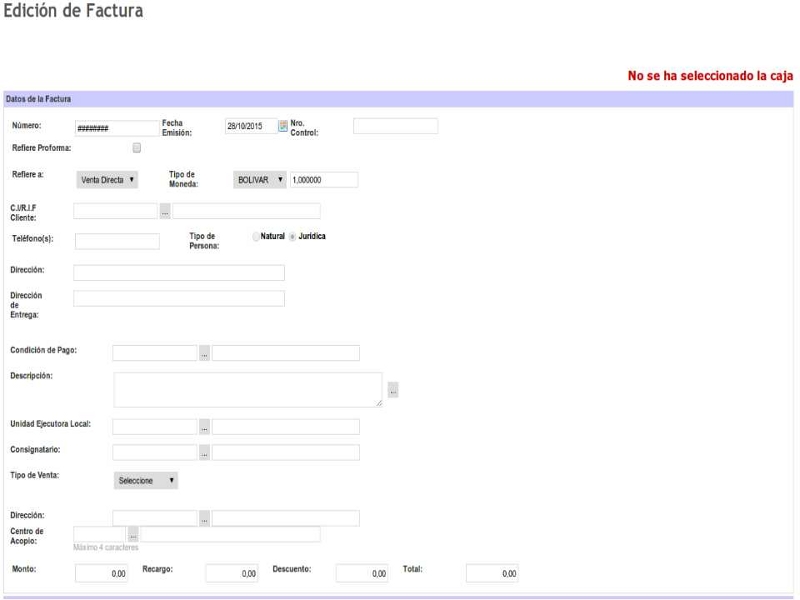The width and height of the screenshot is (800, 600).
Task: Select the Natural person type radio
Action: 256,237
